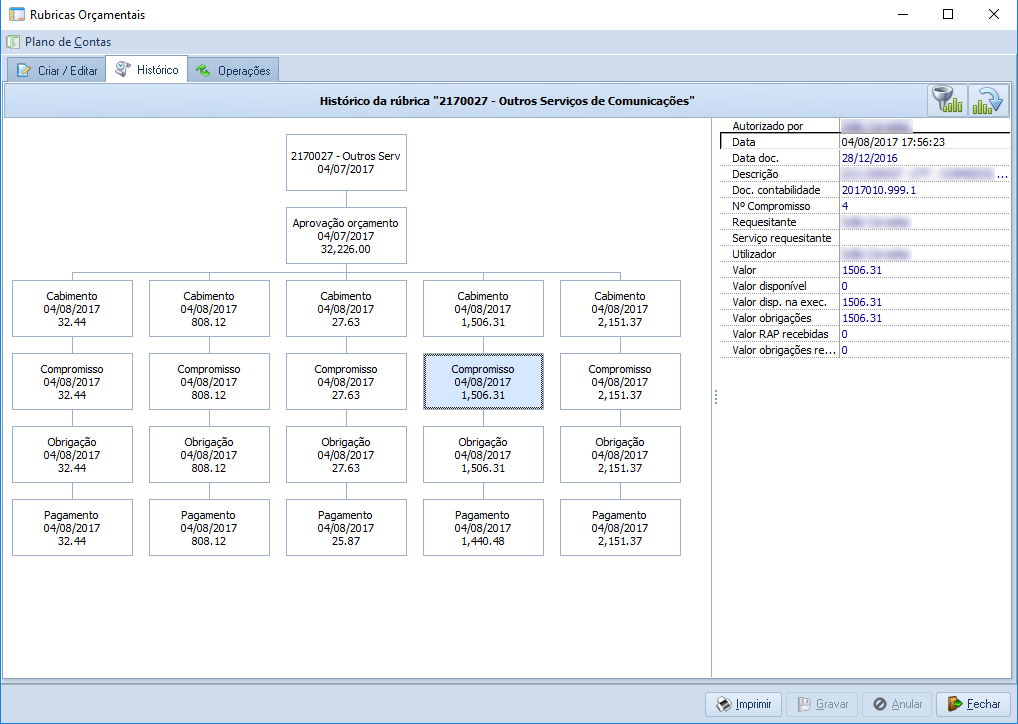The height and width of the screenshot is (724, 1018).
Task: Select the Cabimento node with value 2,151.37
Action: (620, 308)
